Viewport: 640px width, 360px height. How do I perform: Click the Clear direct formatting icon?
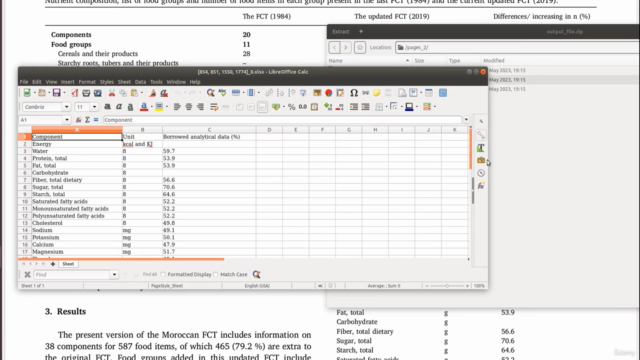tap(164, 93)
